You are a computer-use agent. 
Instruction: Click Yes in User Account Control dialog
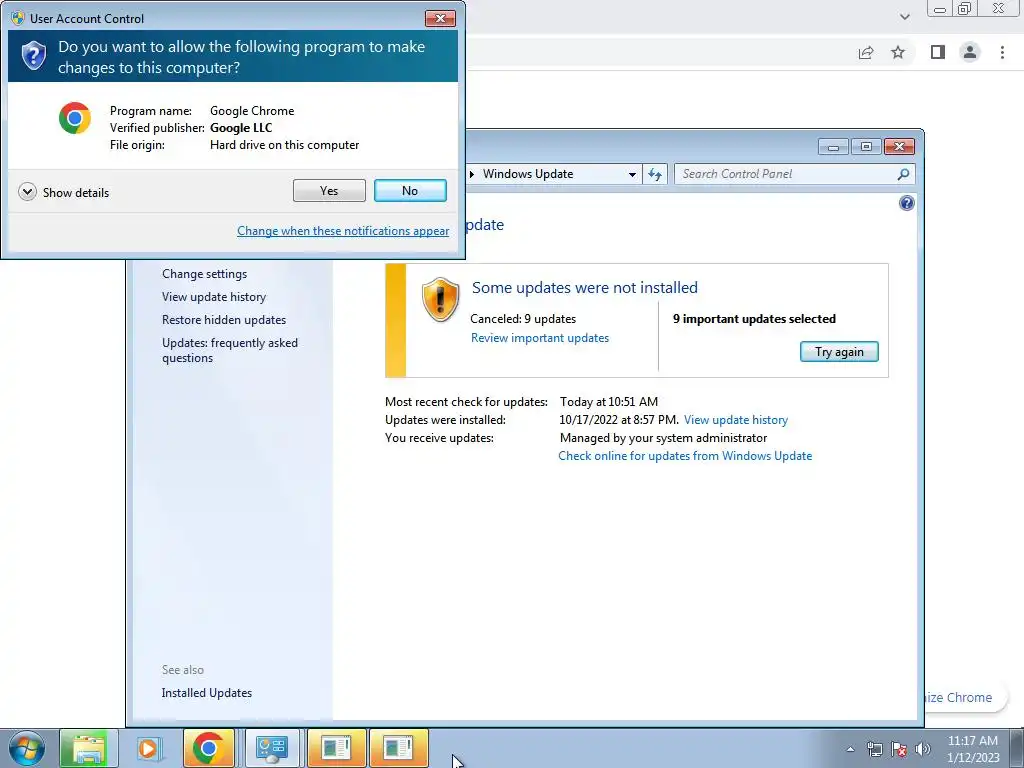pos(329,191)
